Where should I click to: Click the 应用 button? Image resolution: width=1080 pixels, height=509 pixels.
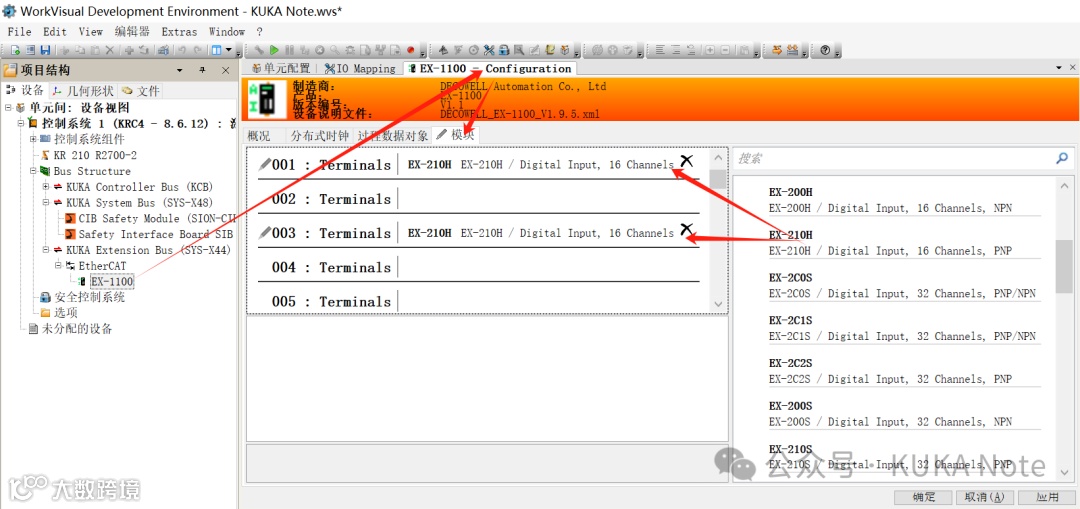pos(1046,497)
